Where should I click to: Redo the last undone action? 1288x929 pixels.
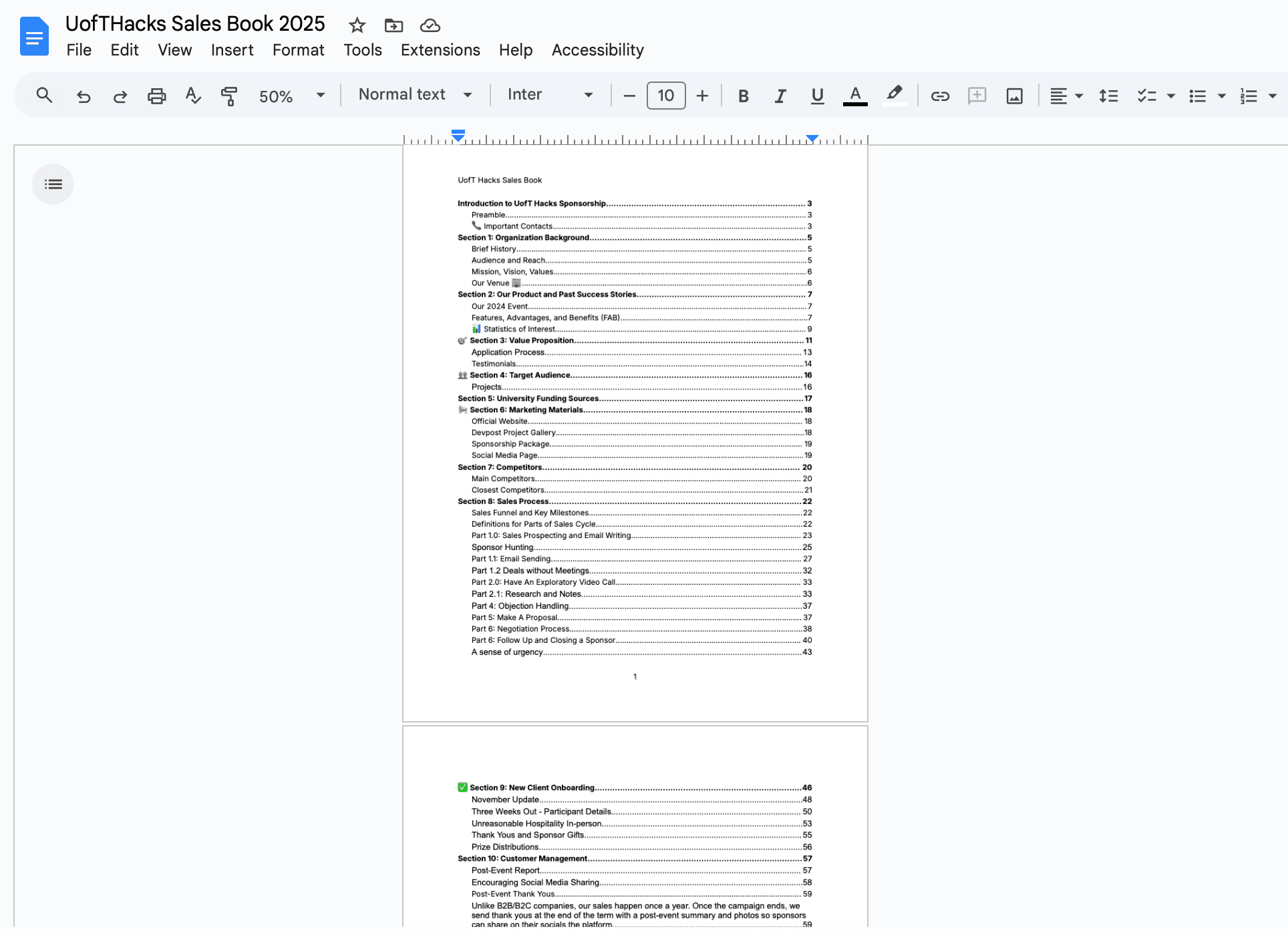[120, 96]
